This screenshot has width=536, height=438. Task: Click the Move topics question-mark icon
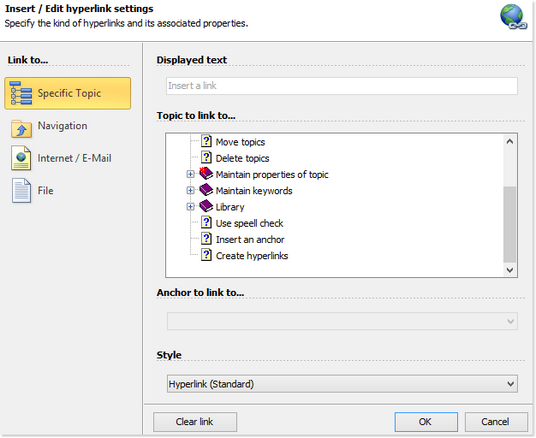click(x=206, y=141)
